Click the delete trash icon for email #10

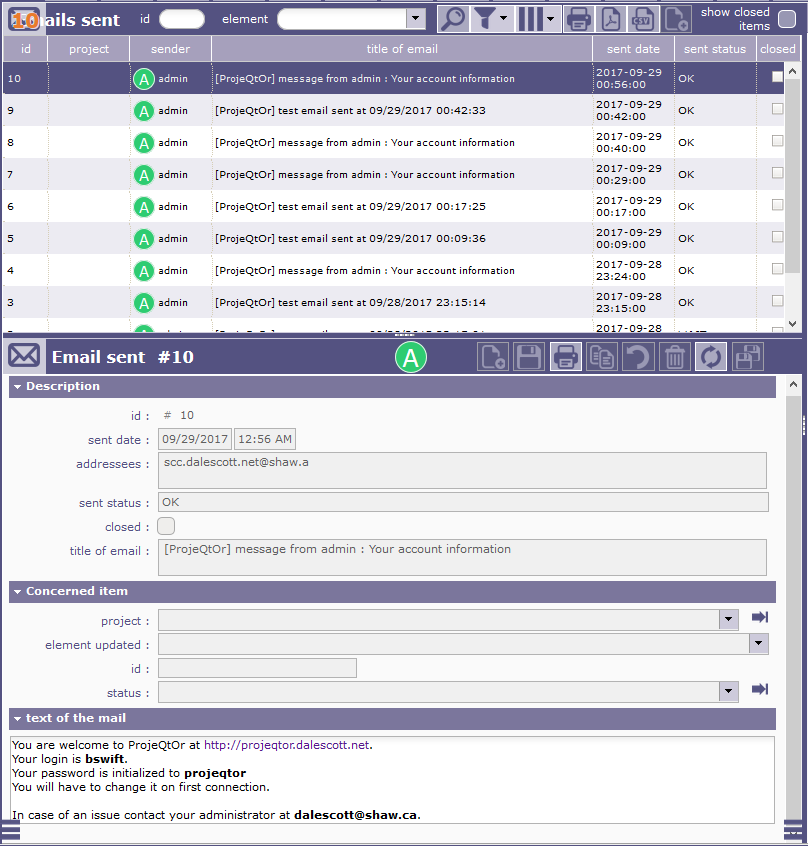coord(675,357)
